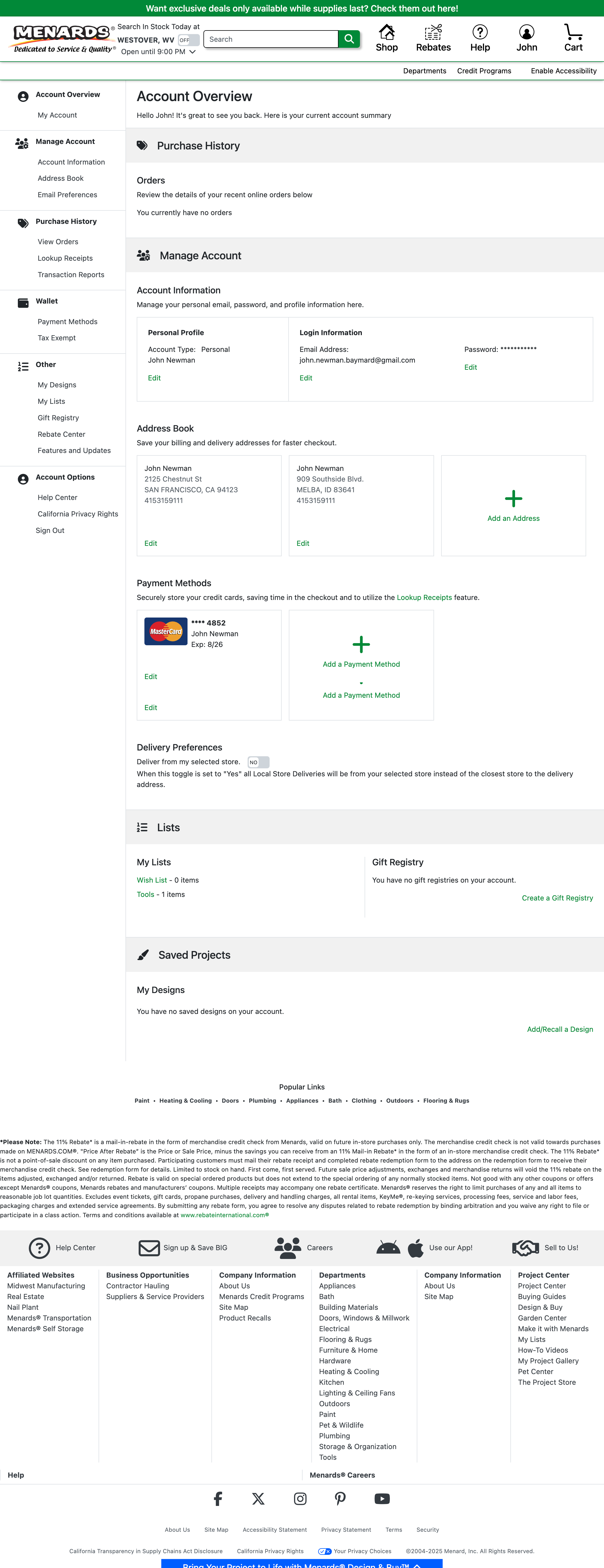Click Your Privacy Choices toggle icon
The height and width of the screenshot is (1568, 604).
tap(325, 1551)
